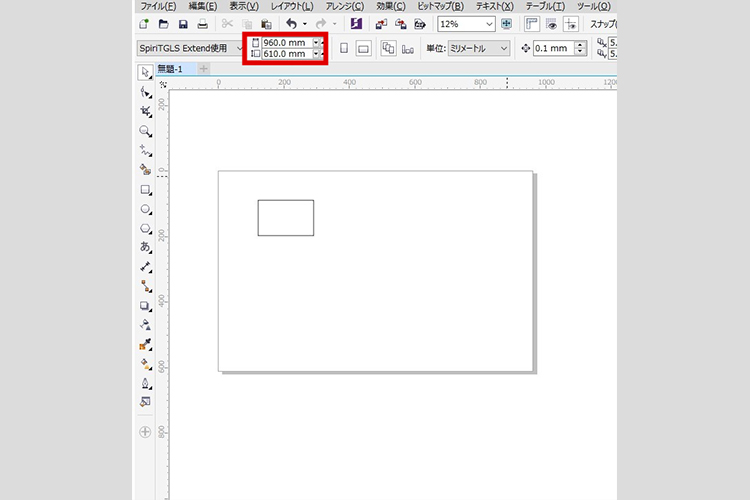Select the Interactive Fill bucket tool
The height and width of the screenshot is (500, 750).
click(x=145, y=364)
